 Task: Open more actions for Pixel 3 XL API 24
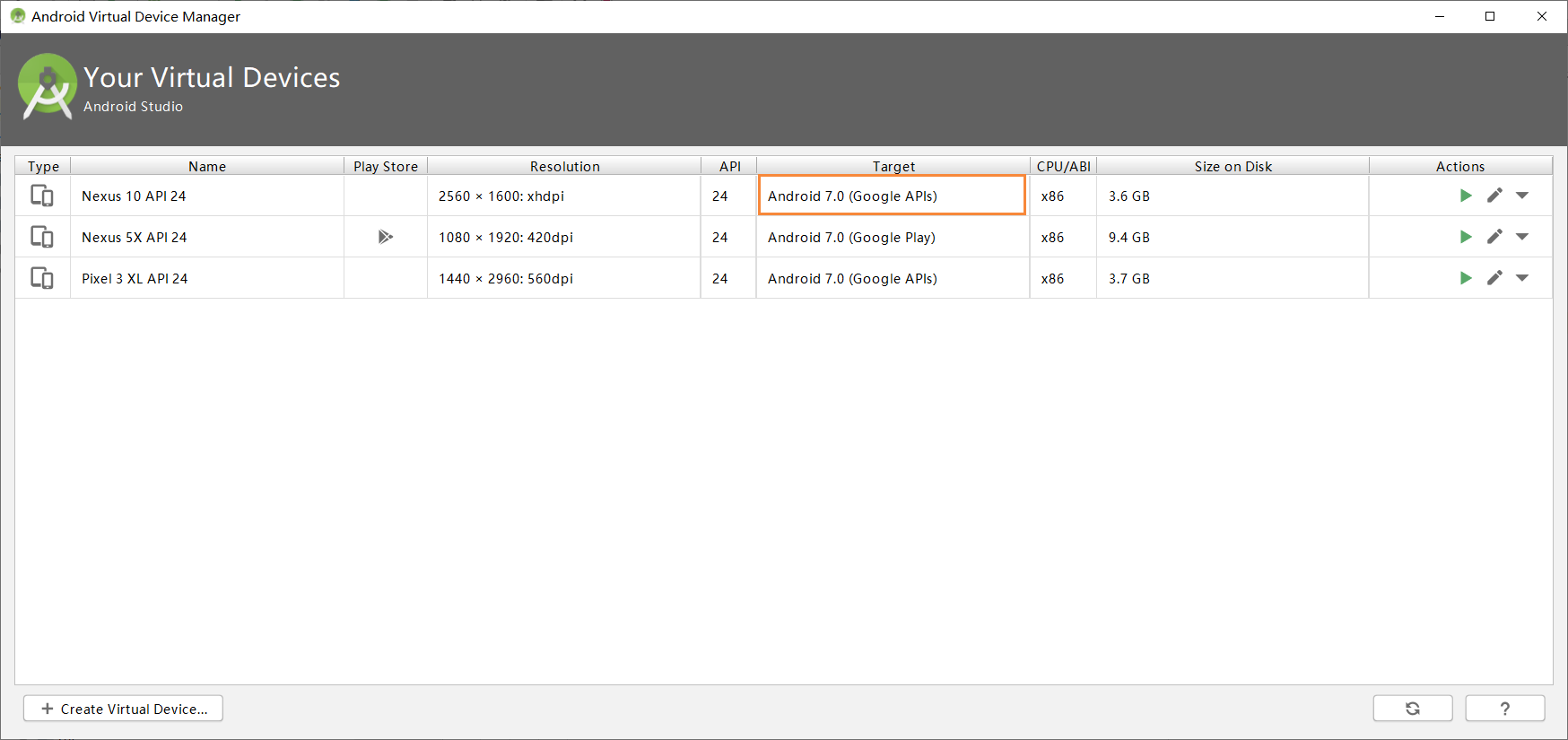click(x=1522, y=278)
